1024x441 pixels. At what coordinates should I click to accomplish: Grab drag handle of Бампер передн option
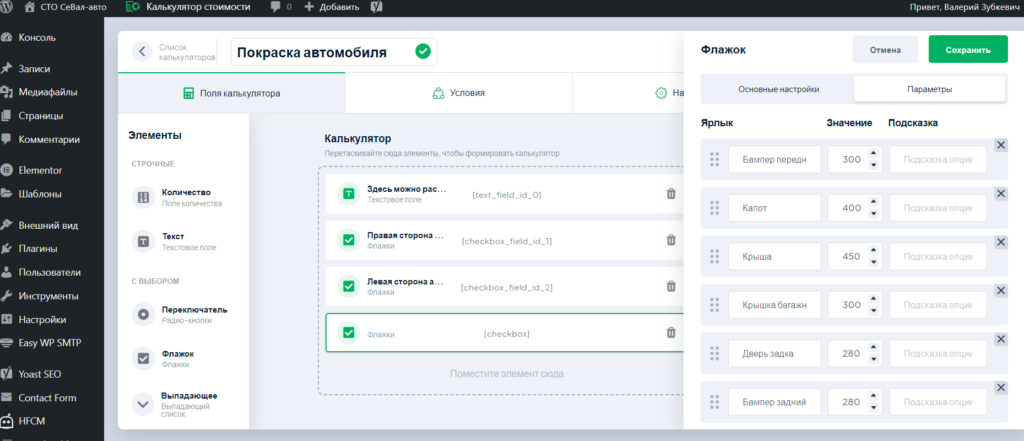tap(714, 159)
